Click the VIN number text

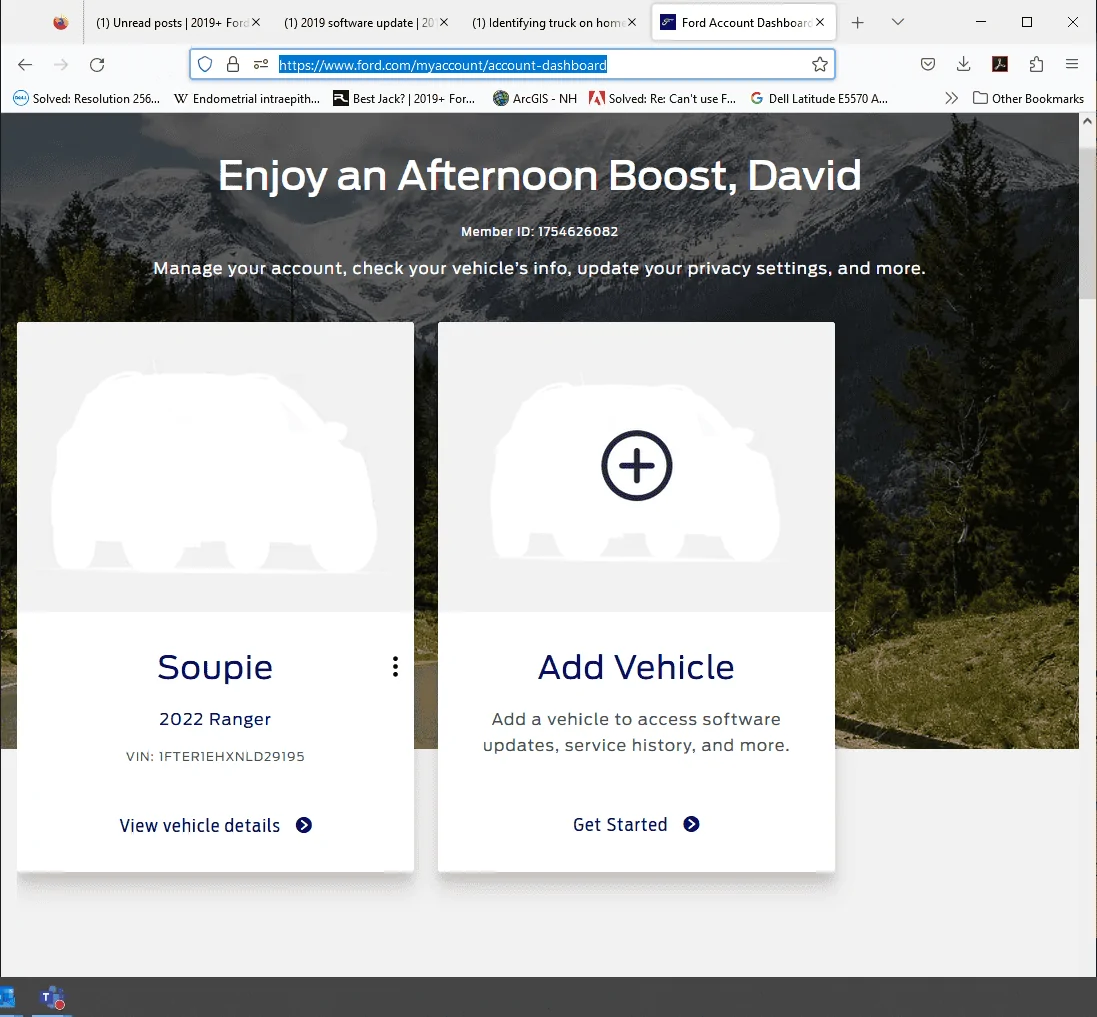pyautogui.click(x=215, y=756)
